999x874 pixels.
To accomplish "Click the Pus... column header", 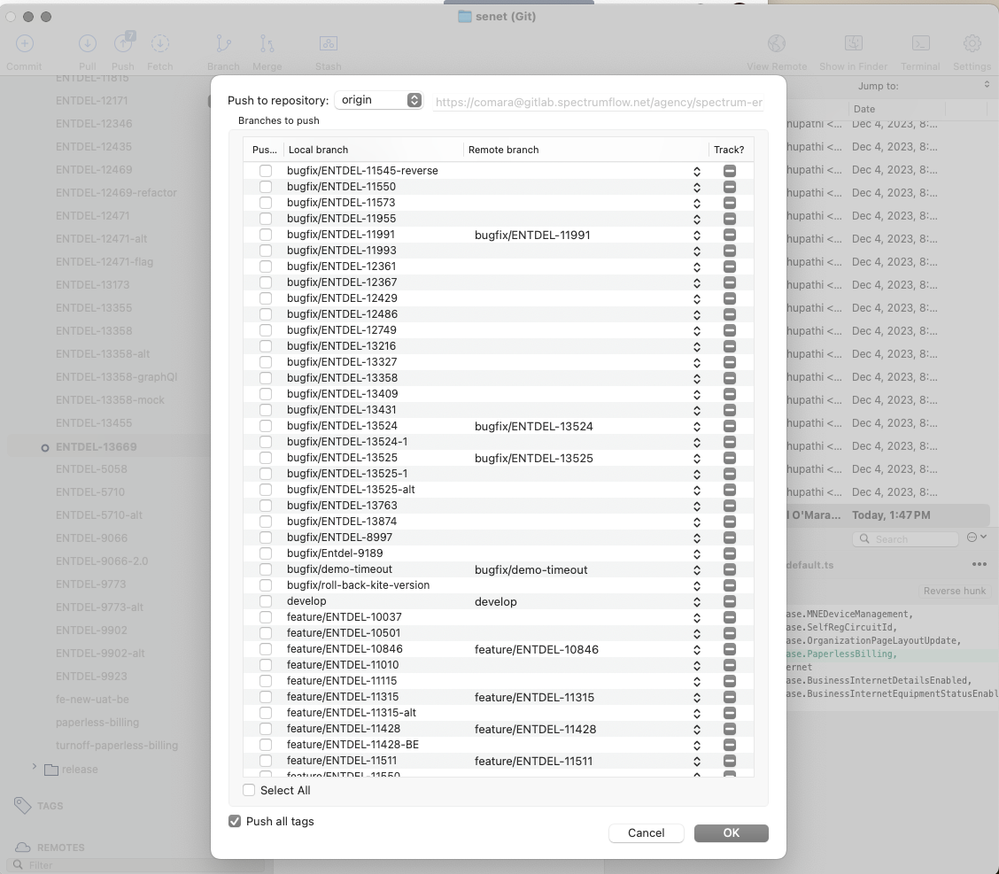I will (264, 150).
